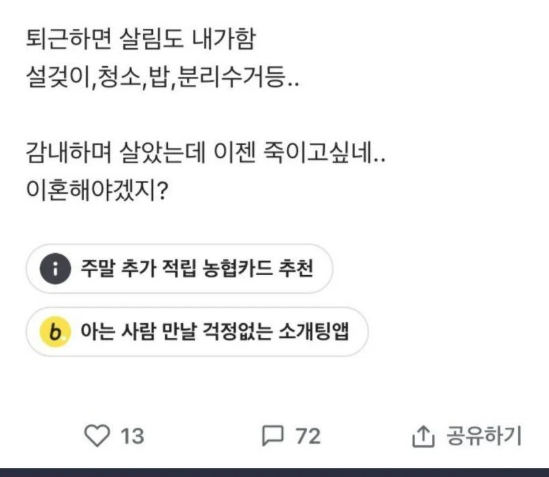The image size is (549, 477).
Task: Select the line 감내하며 살았는데 이젠 죽이고싶네
Action: click(x=206, y=153)
